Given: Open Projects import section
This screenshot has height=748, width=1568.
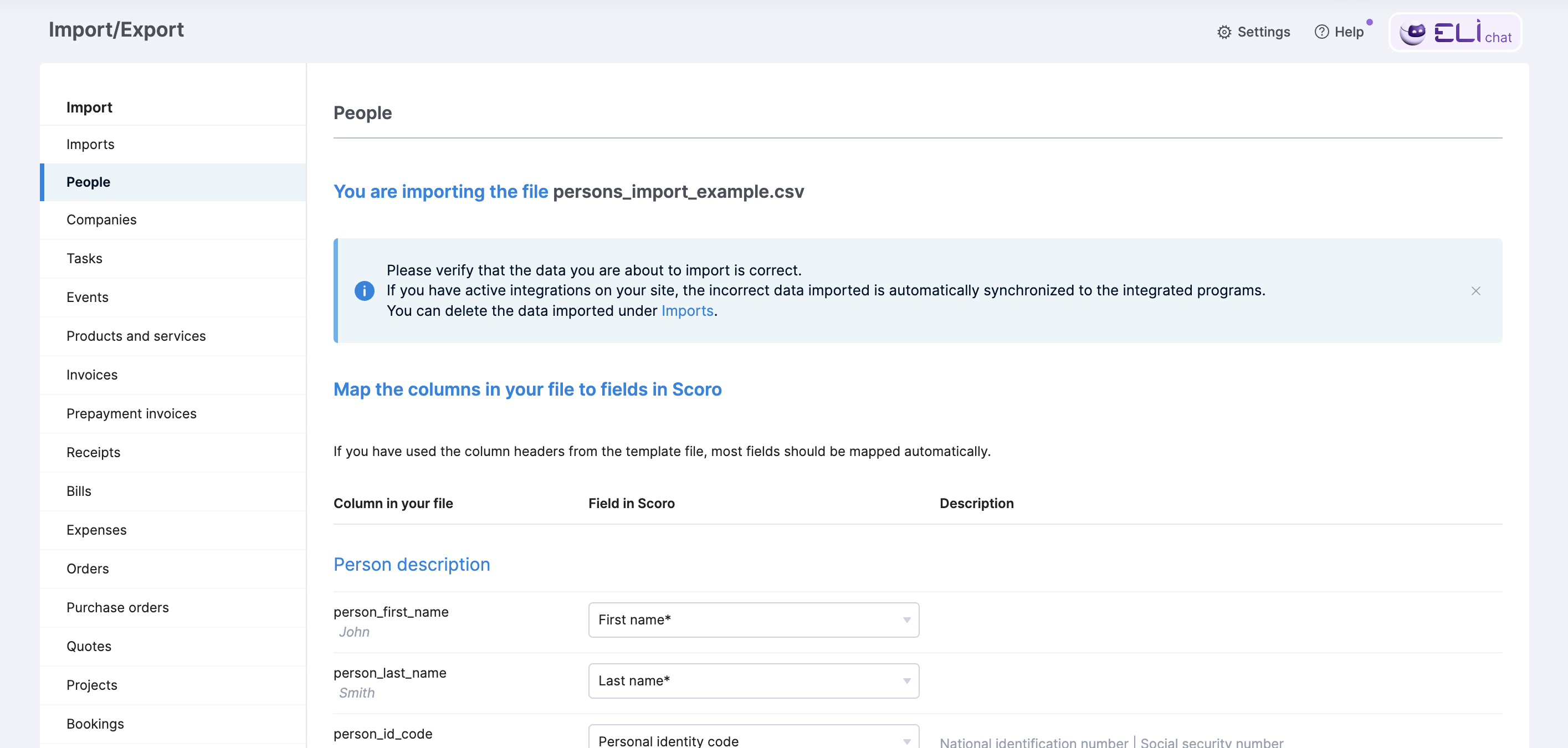Looking at the screenshot, I should (173, 685).
